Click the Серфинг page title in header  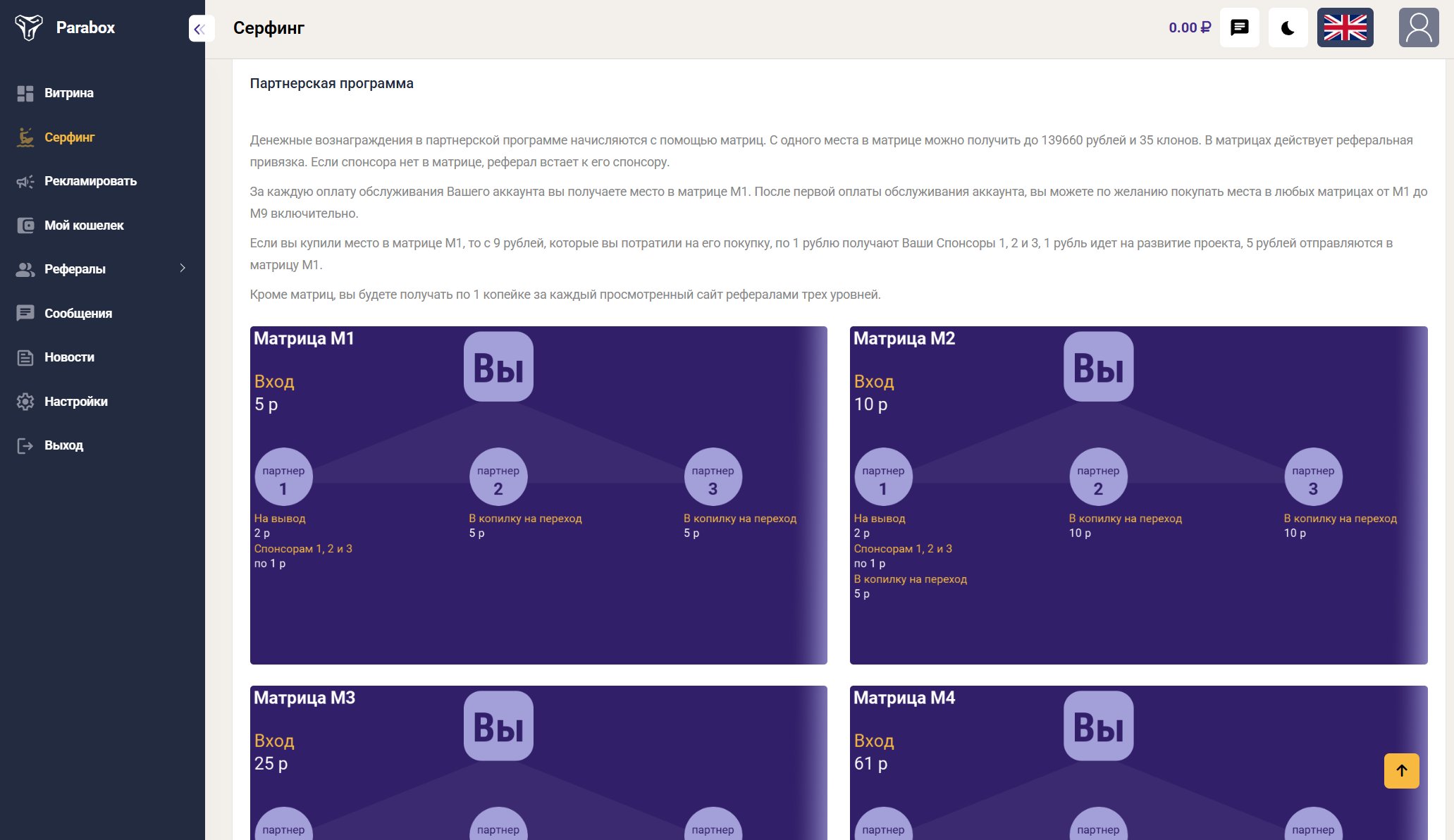(x=269, y=28)
